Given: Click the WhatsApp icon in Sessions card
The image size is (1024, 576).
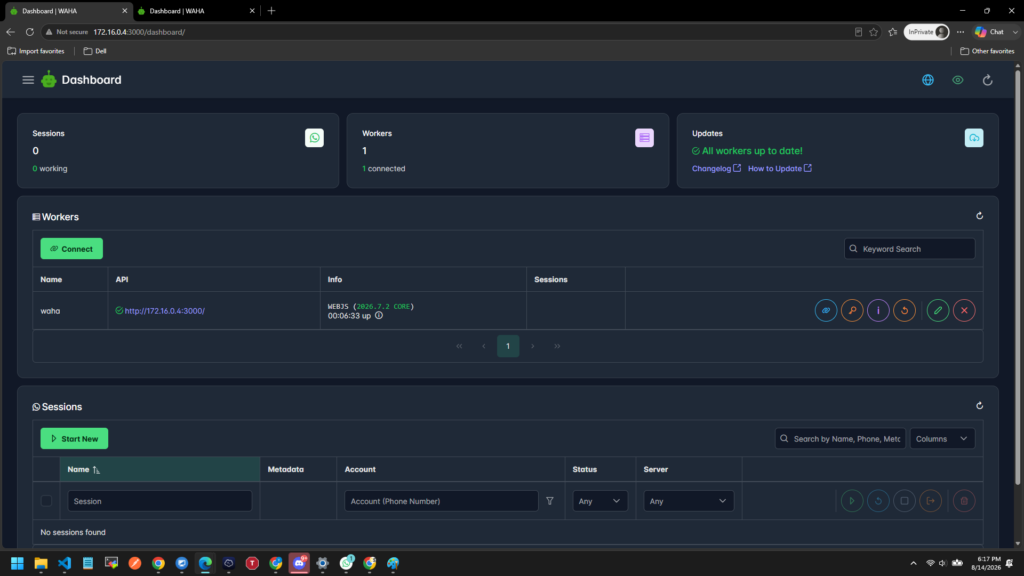Looking at the screenshot, I should click(x=314, y=138).
